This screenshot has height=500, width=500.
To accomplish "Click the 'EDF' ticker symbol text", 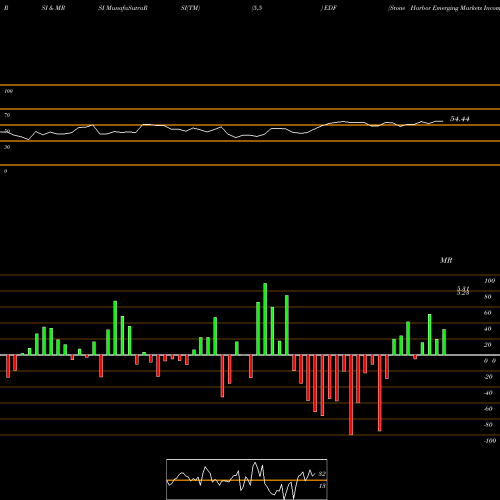I will click(330, 8).
